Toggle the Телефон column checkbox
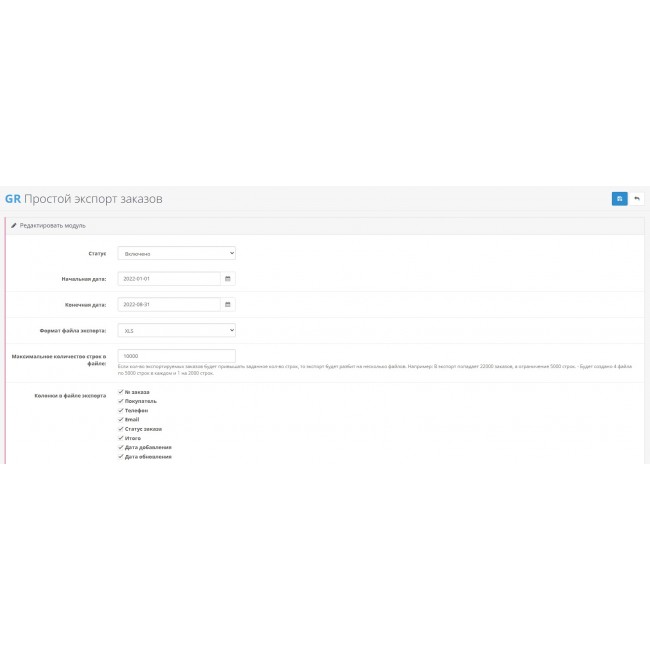The image size is (650, 650). click(120, 410)
